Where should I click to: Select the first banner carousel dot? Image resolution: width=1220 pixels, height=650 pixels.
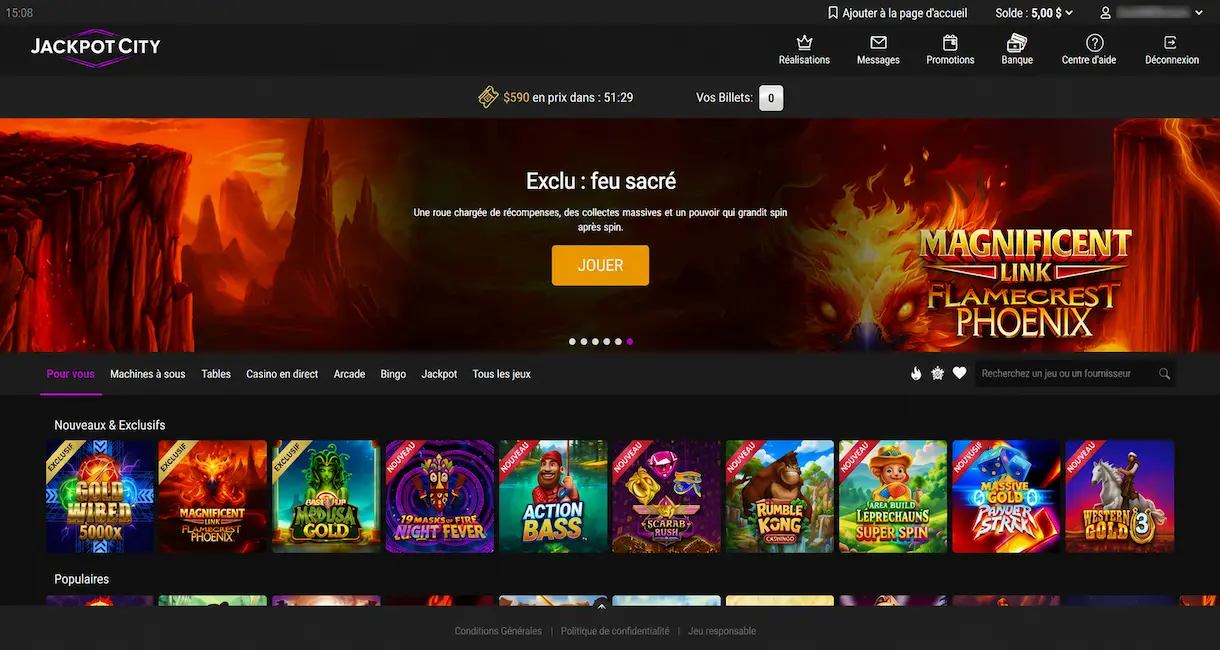click(x=572, y=342)
